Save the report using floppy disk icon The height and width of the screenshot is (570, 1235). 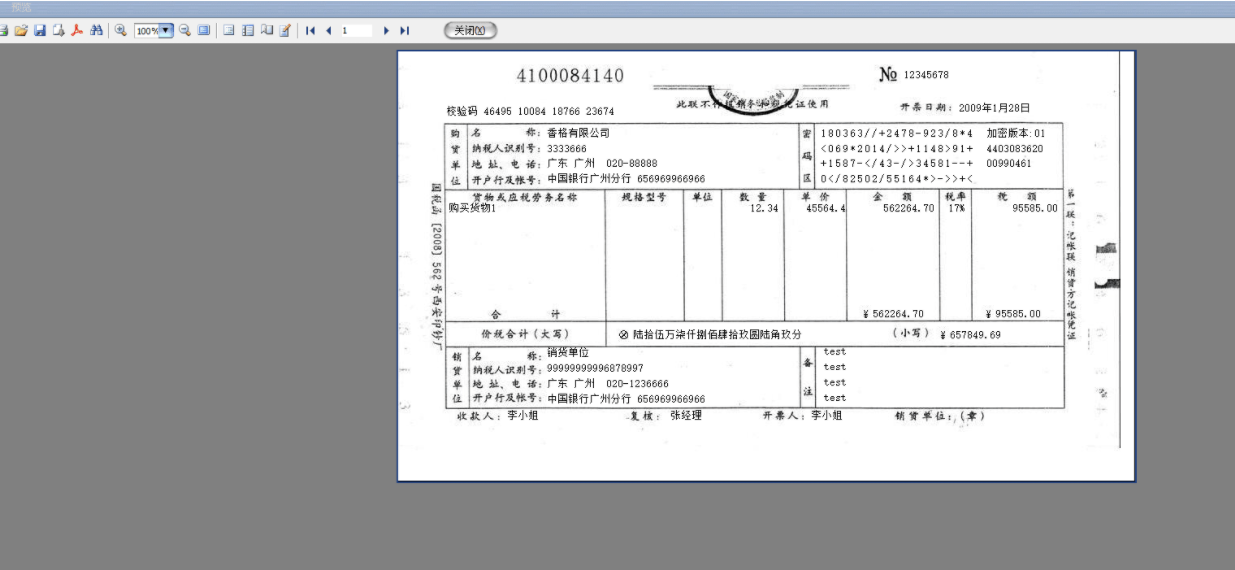[40, 31]
